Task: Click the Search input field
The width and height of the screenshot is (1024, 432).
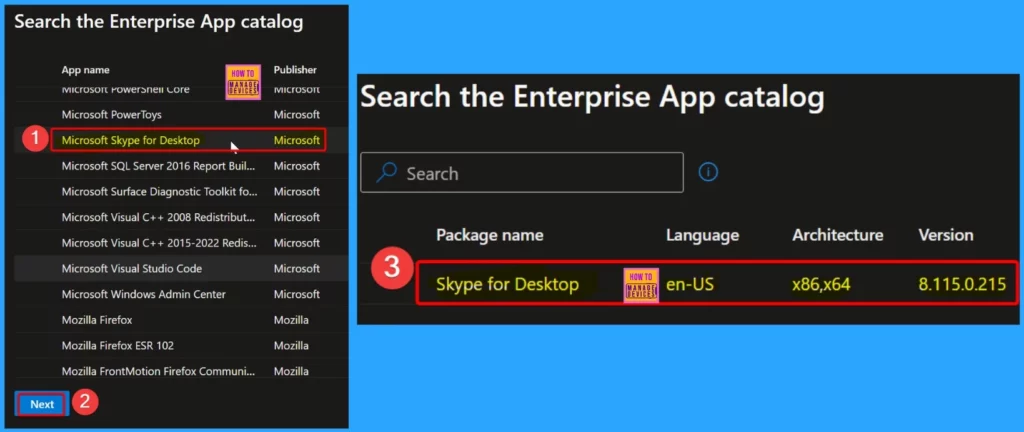Action: (522, 172)
